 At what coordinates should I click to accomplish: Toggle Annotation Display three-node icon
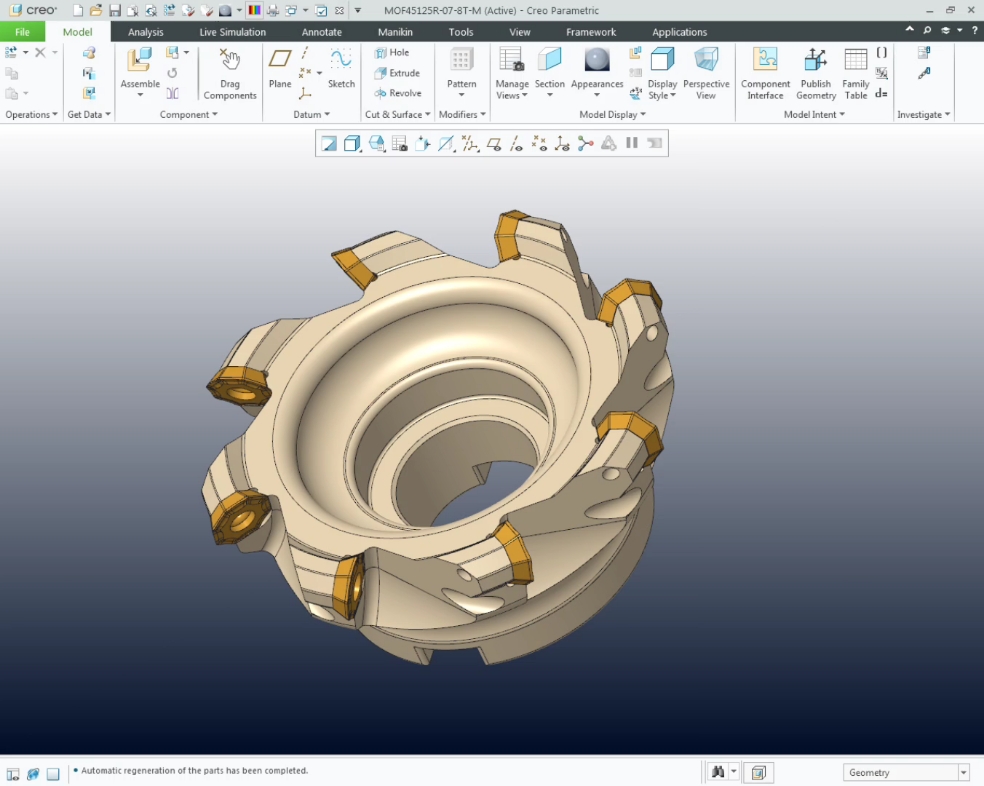pyautogui.click(x=586, y=144)
